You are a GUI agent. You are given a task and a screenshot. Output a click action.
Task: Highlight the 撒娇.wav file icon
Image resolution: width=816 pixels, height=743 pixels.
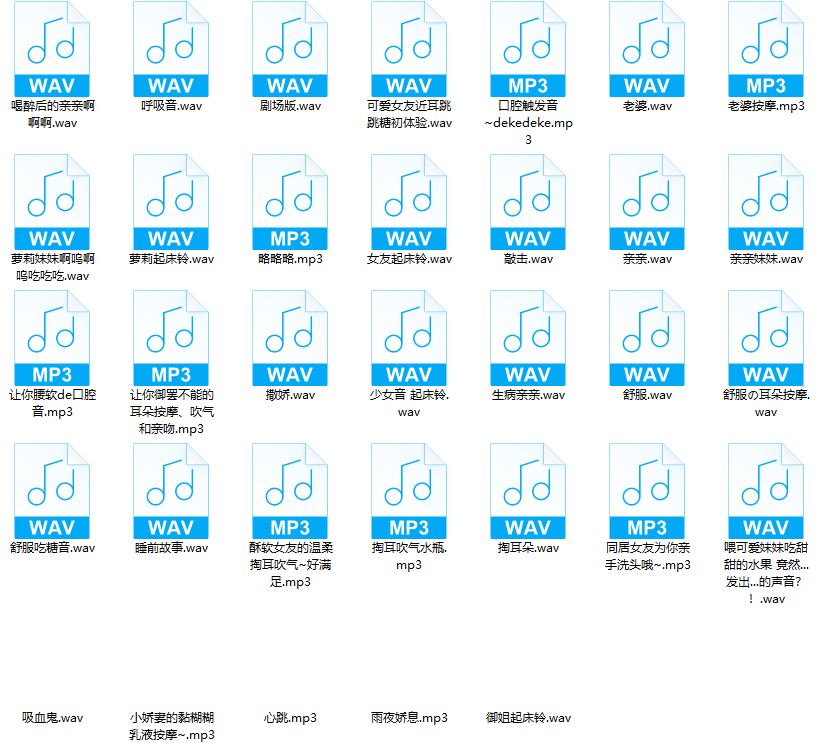click(x=290, y=338)
